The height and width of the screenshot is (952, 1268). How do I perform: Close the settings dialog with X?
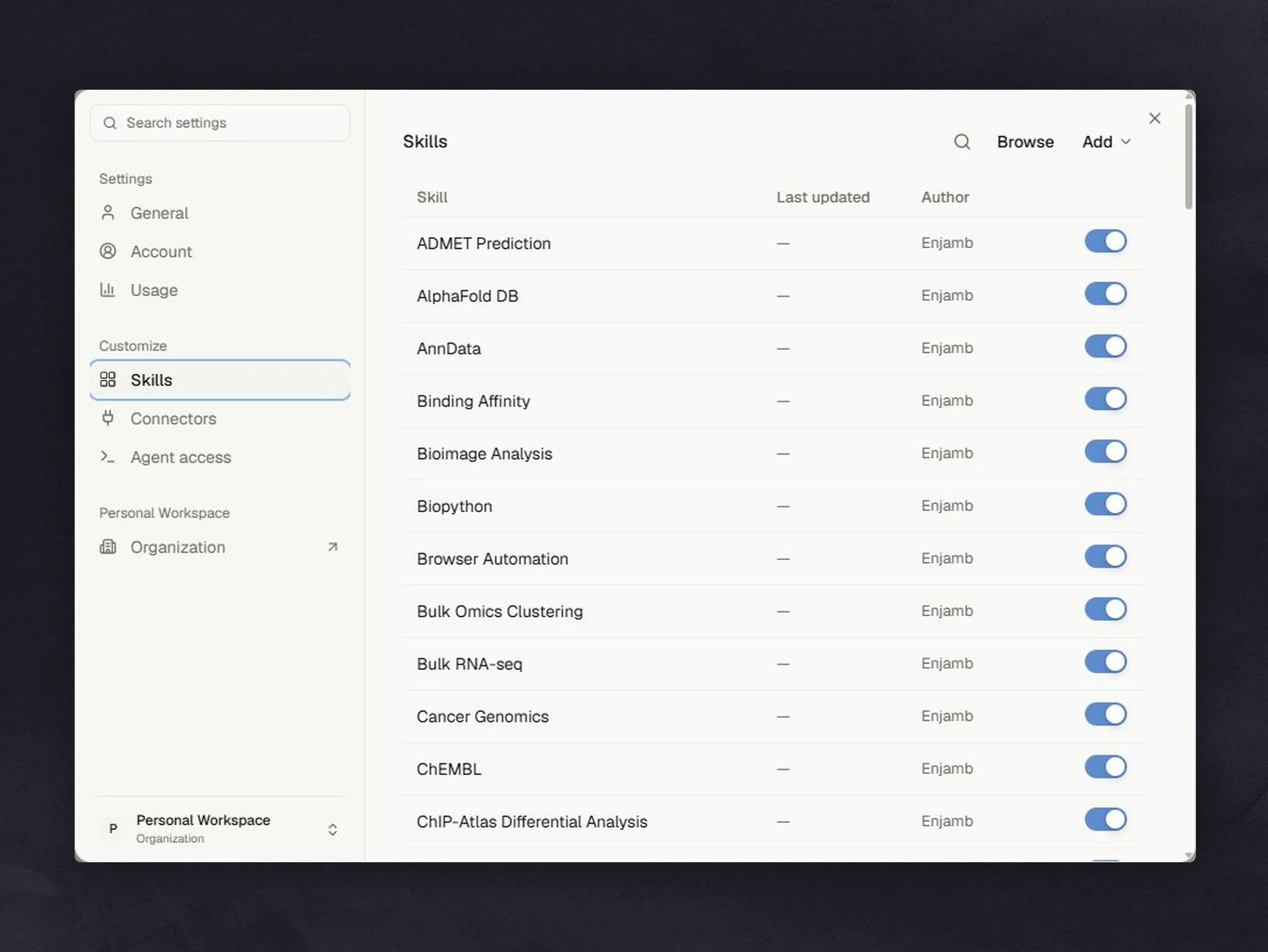tap(1154, 119)
